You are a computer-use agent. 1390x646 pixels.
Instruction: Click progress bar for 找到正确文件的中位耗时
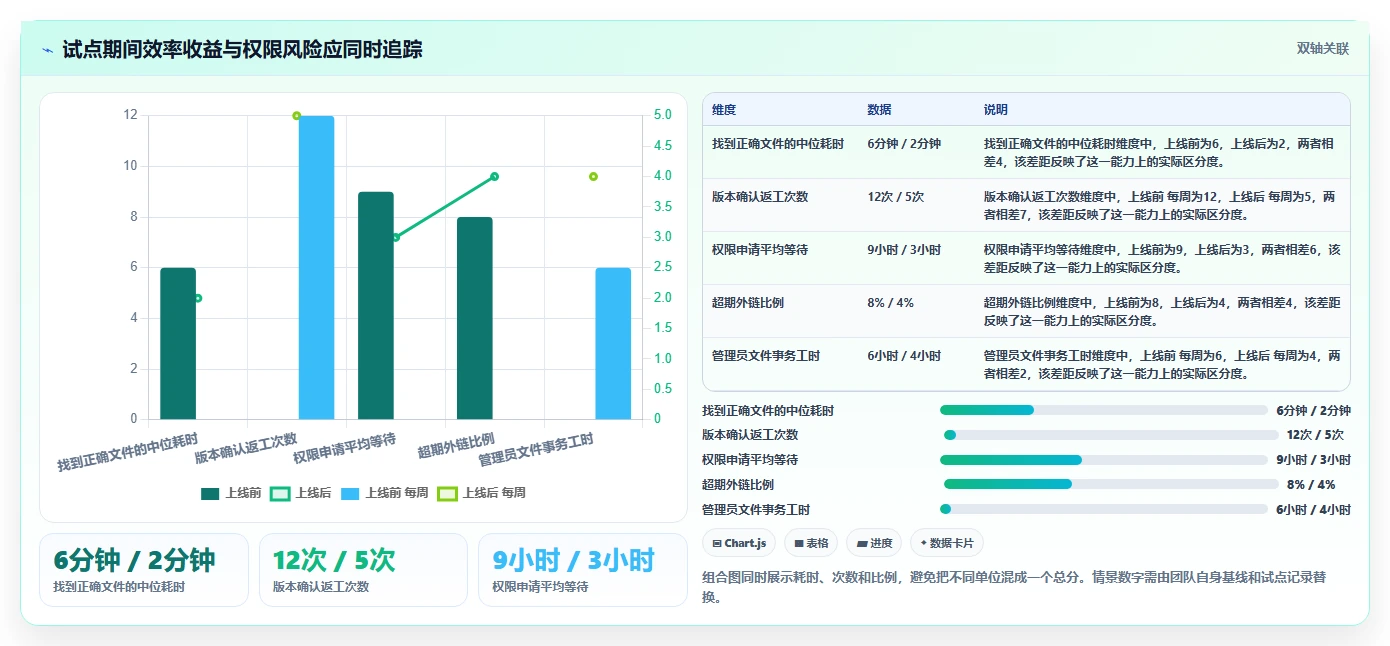(x=1104, y=410)
